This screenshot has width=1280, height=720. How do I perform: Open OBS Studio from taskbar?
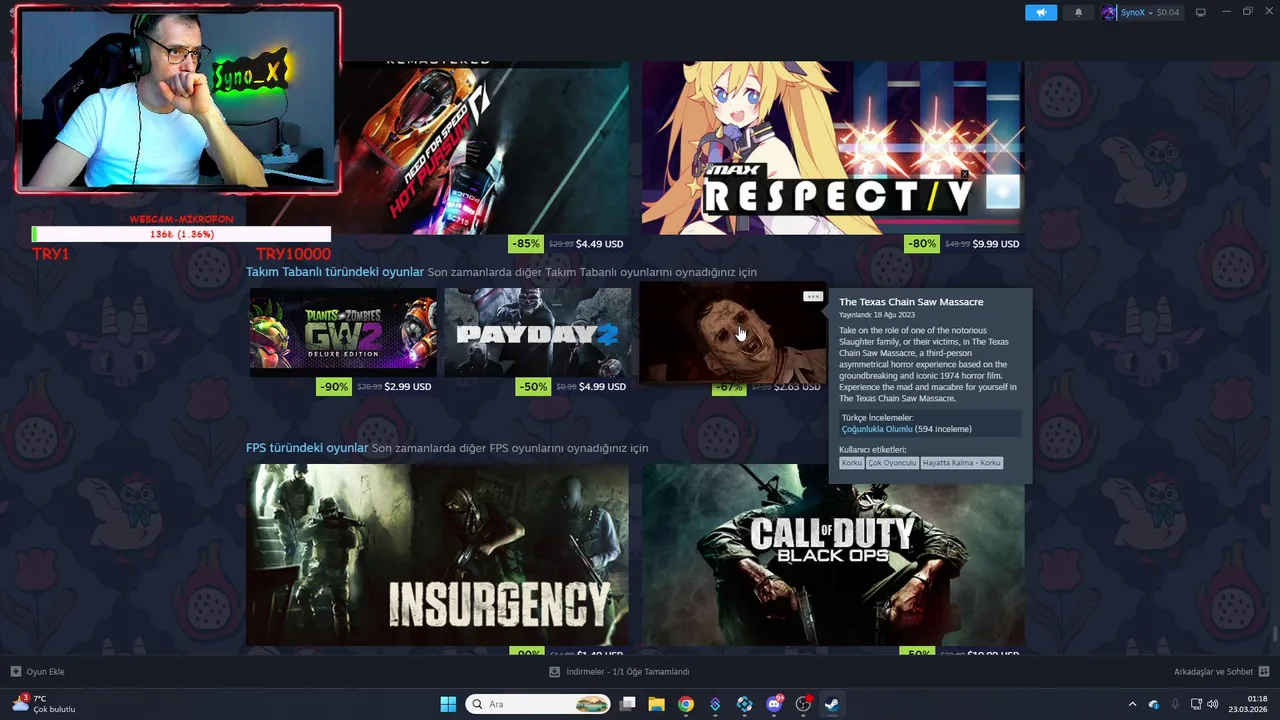(x=803, y=704)
